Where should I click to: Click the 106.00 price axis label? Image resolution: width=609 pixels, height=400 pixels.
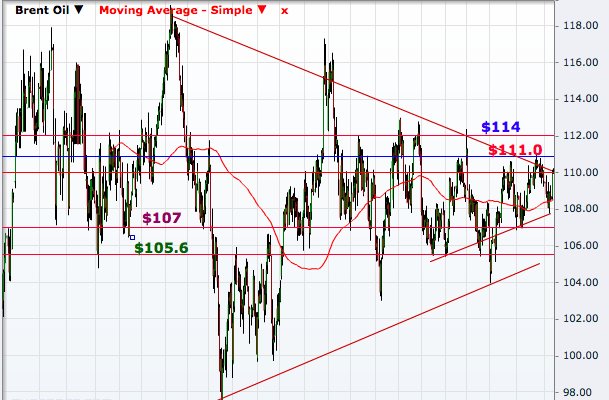pos(581,245)
